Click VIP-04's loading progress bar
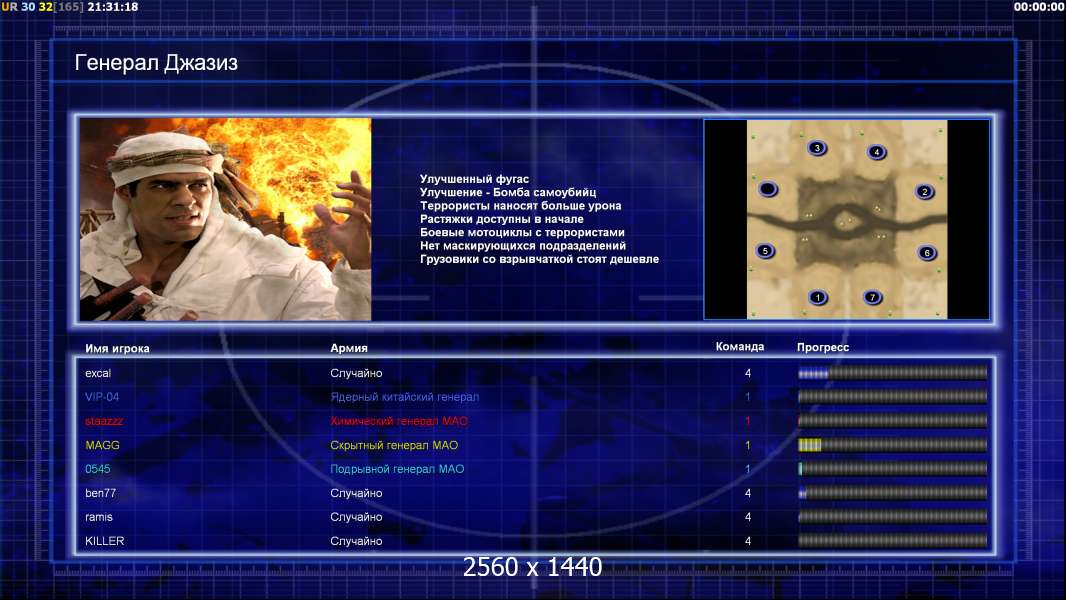 coord(893,396)
